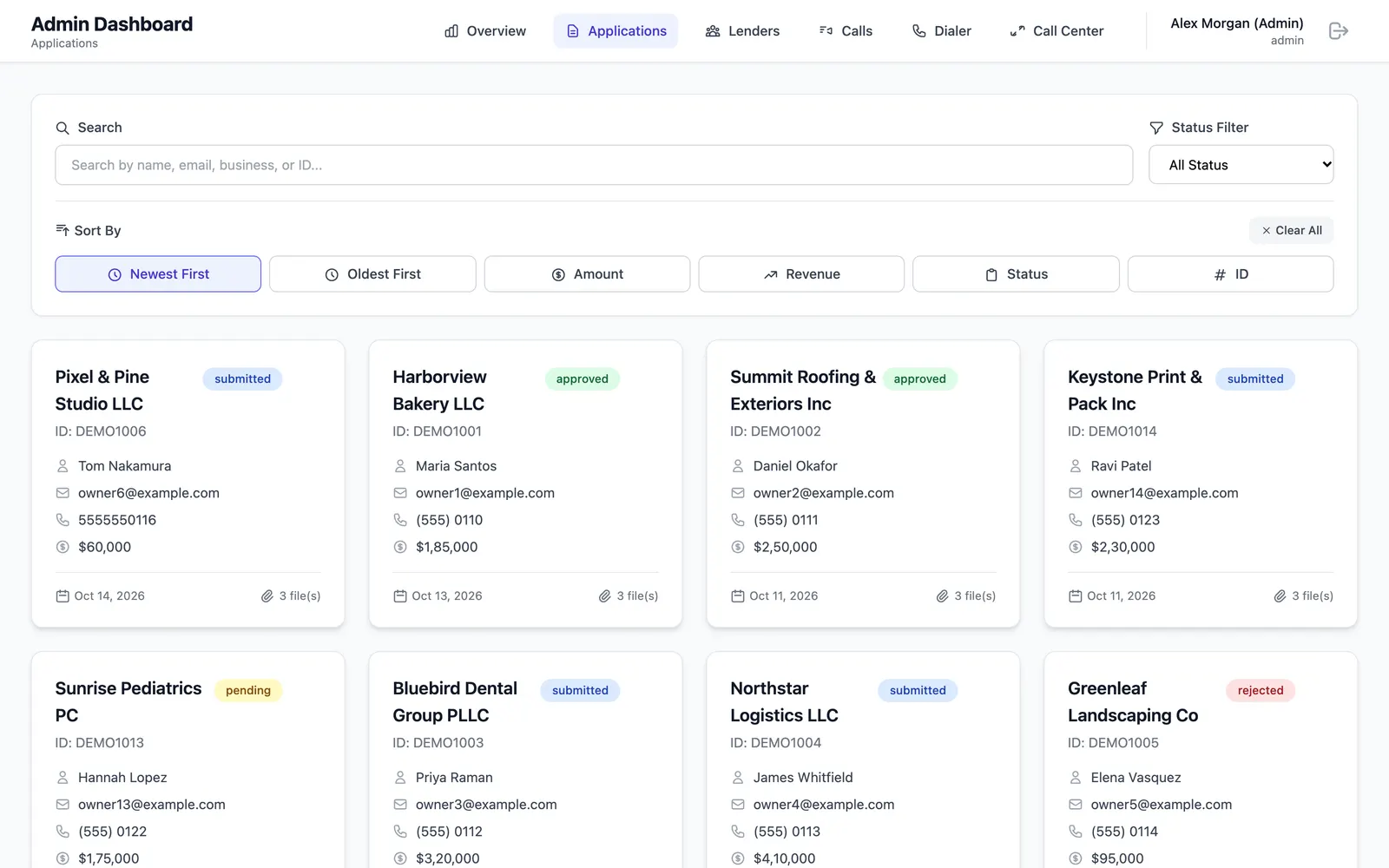
Task: Click the email icon for owner14@example.com
Action: click(1076, 493)
